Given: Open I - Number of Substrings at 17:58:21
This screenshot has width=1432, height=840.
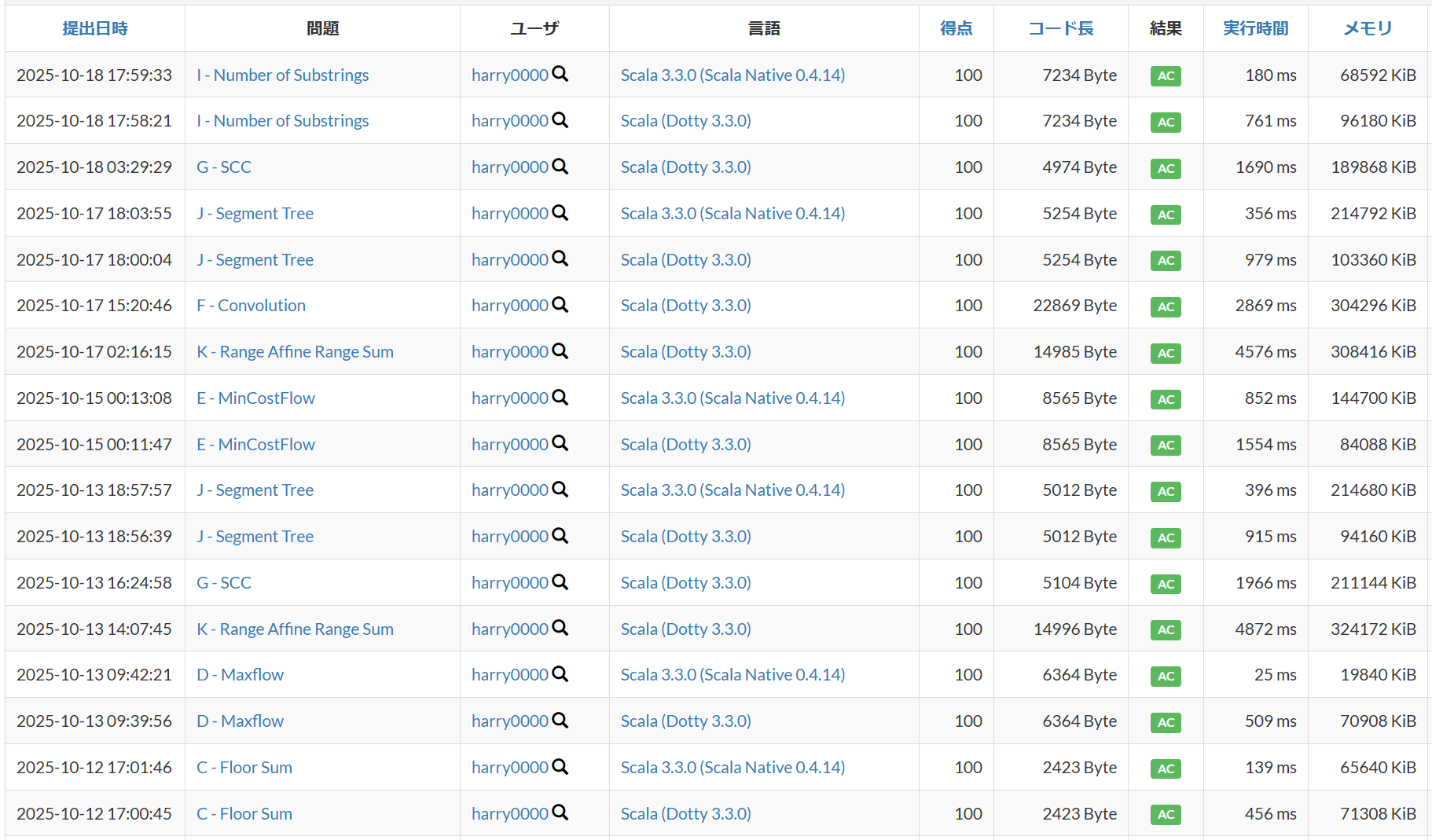Looking at the screenshot, I should (282, 121).
